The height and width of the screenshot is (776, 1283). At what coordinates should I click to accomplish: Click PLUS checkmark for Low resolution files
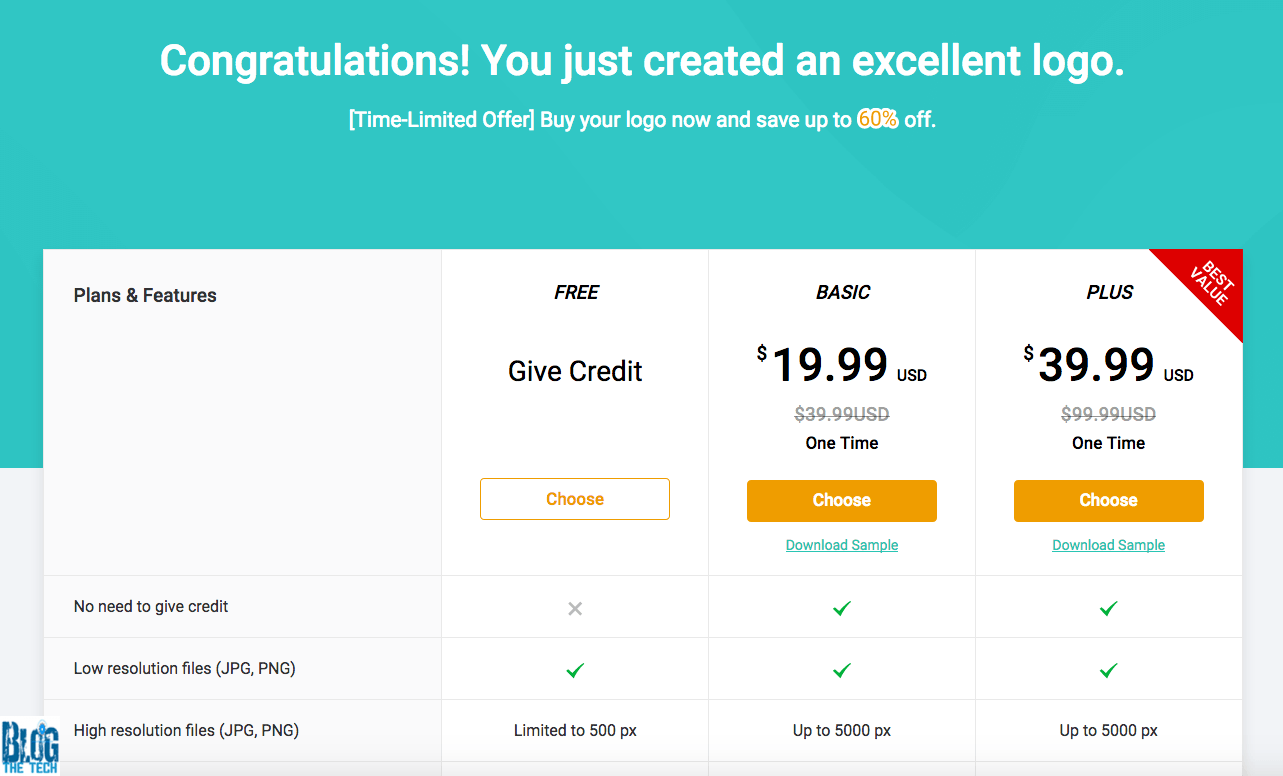point(1108,670)
